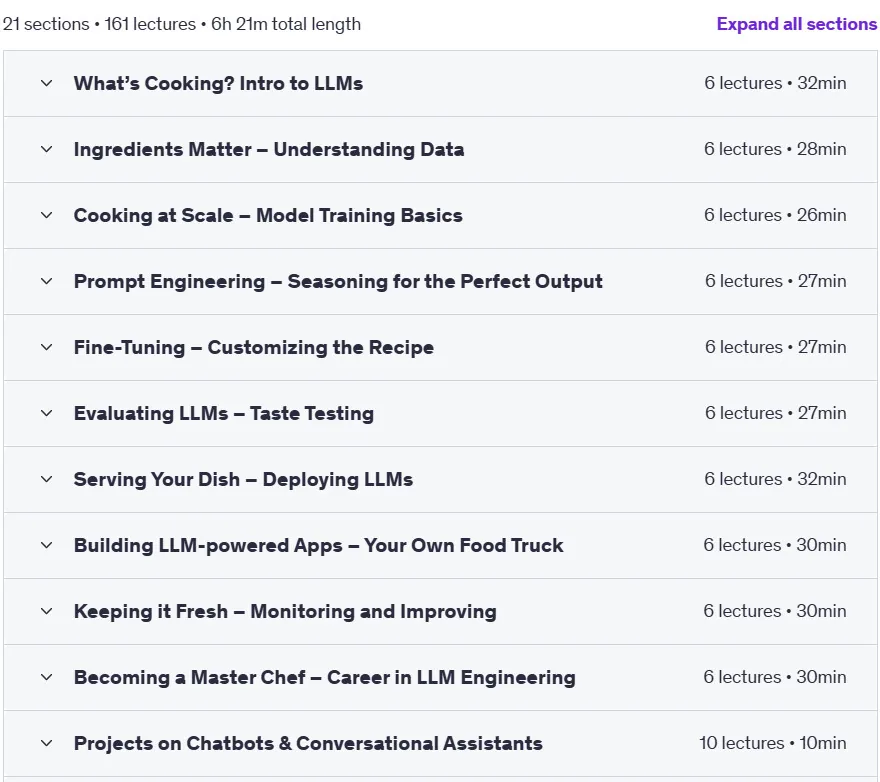880x782 pixels.
Task: Open Becoming a Master Chef section title
Action: point(324,678)
